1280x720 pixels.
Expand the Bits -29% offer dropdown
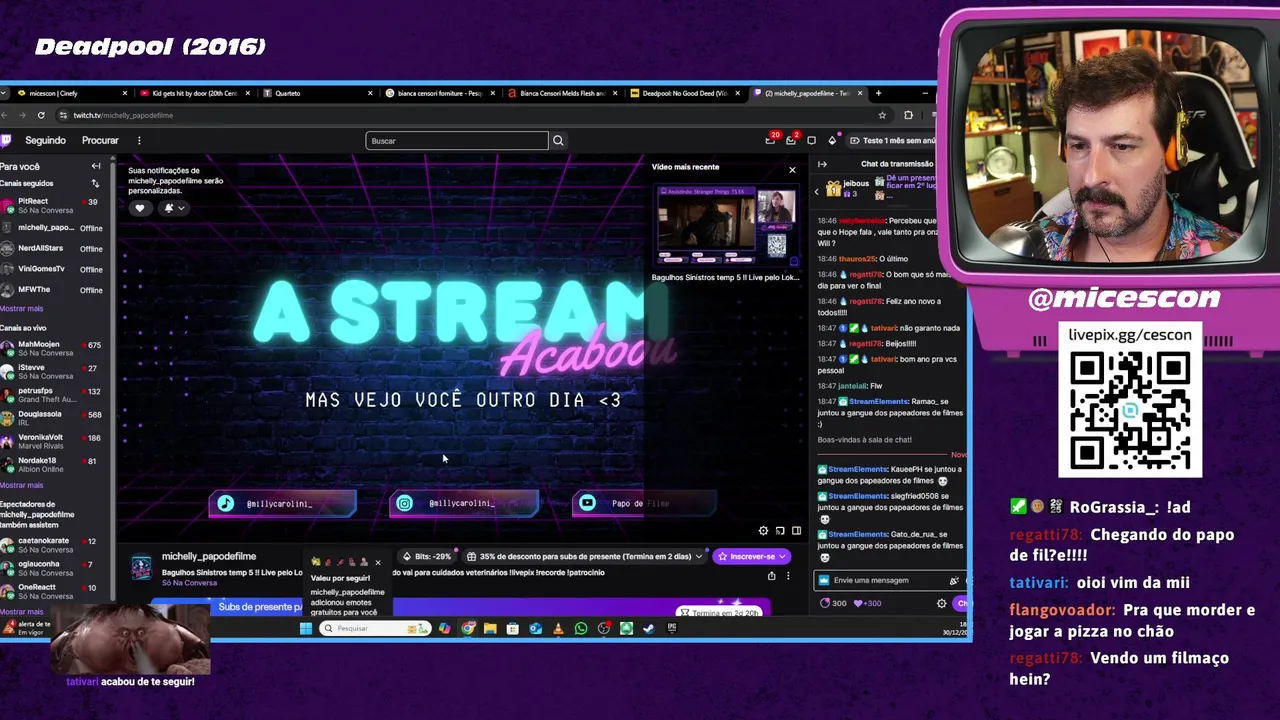[426, 556]
